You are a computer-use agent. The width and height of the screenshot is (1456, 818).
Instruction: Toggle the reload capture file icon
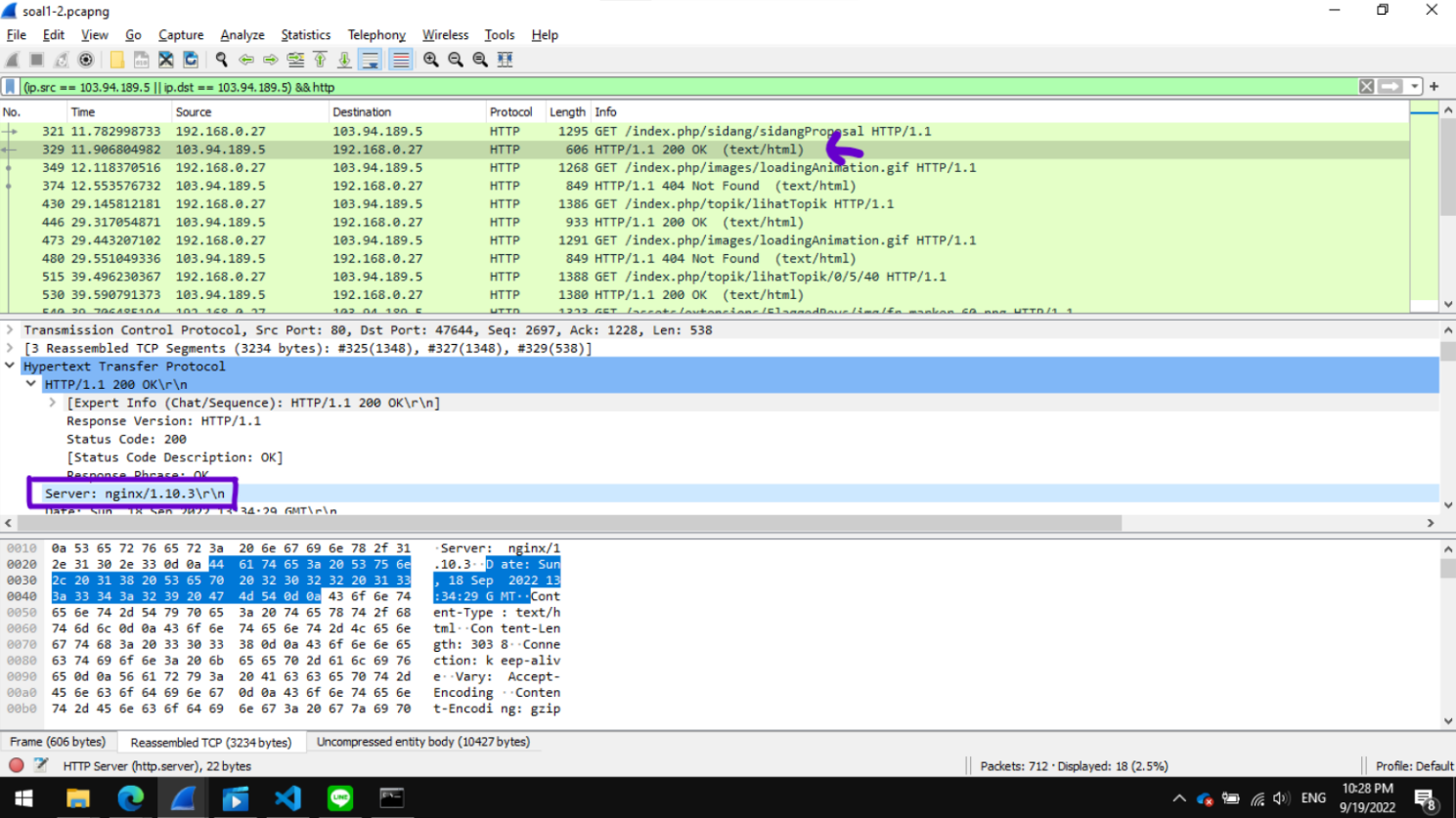pyautogui.click(x=190, y=60)
